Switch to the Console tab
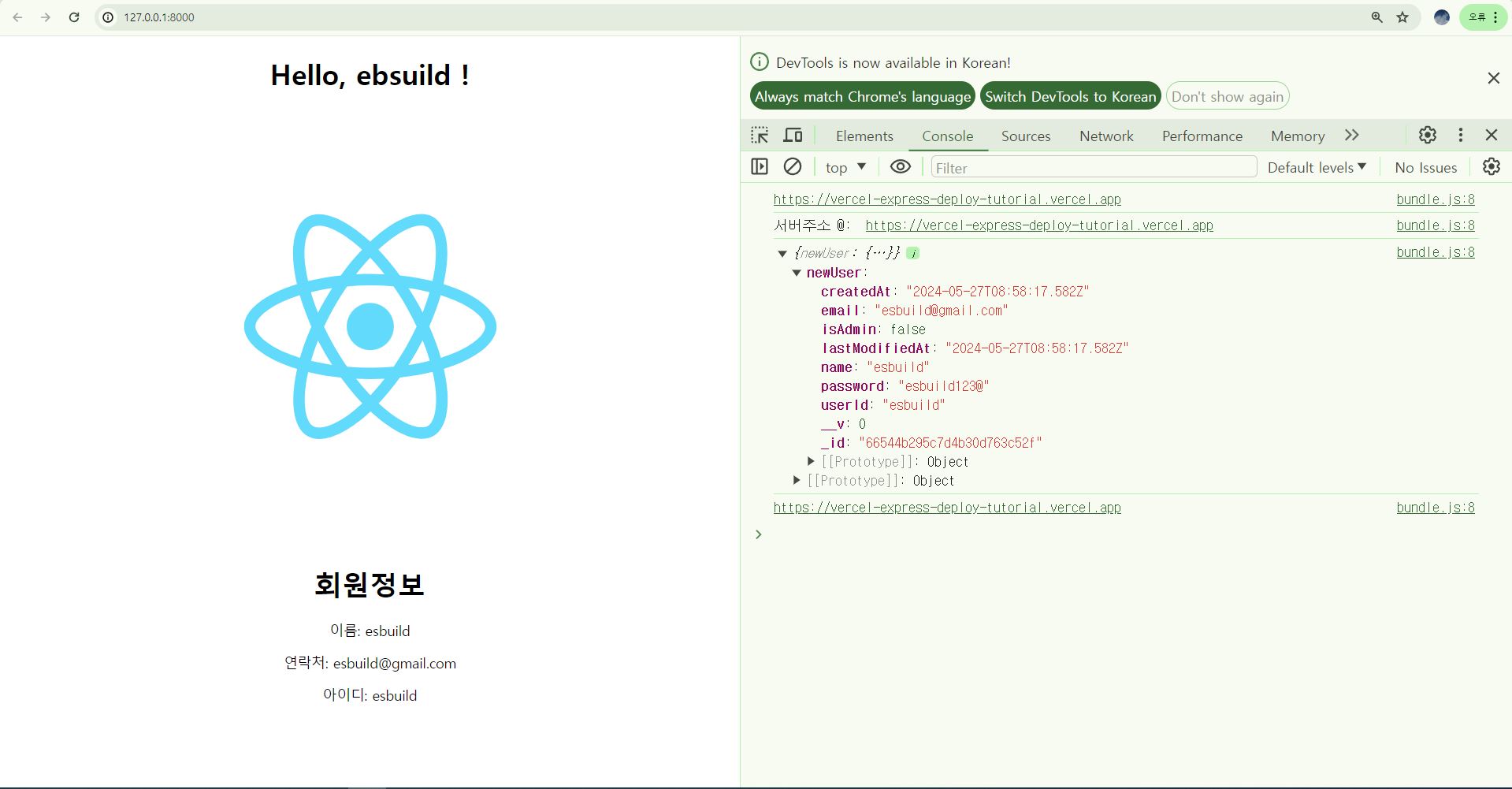The height and width of the screenshot is (789, 1512). pos(948,136)
